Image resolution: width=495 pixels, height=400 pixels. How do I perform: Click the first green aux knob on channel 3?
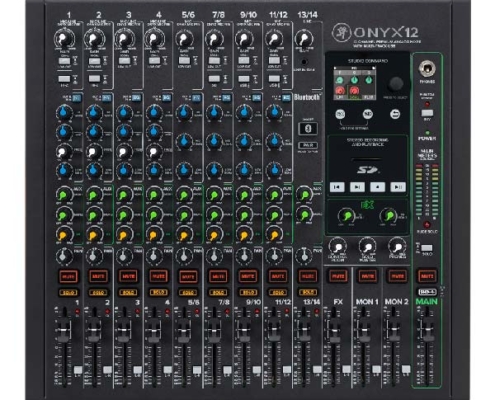(x=124, y=195)
